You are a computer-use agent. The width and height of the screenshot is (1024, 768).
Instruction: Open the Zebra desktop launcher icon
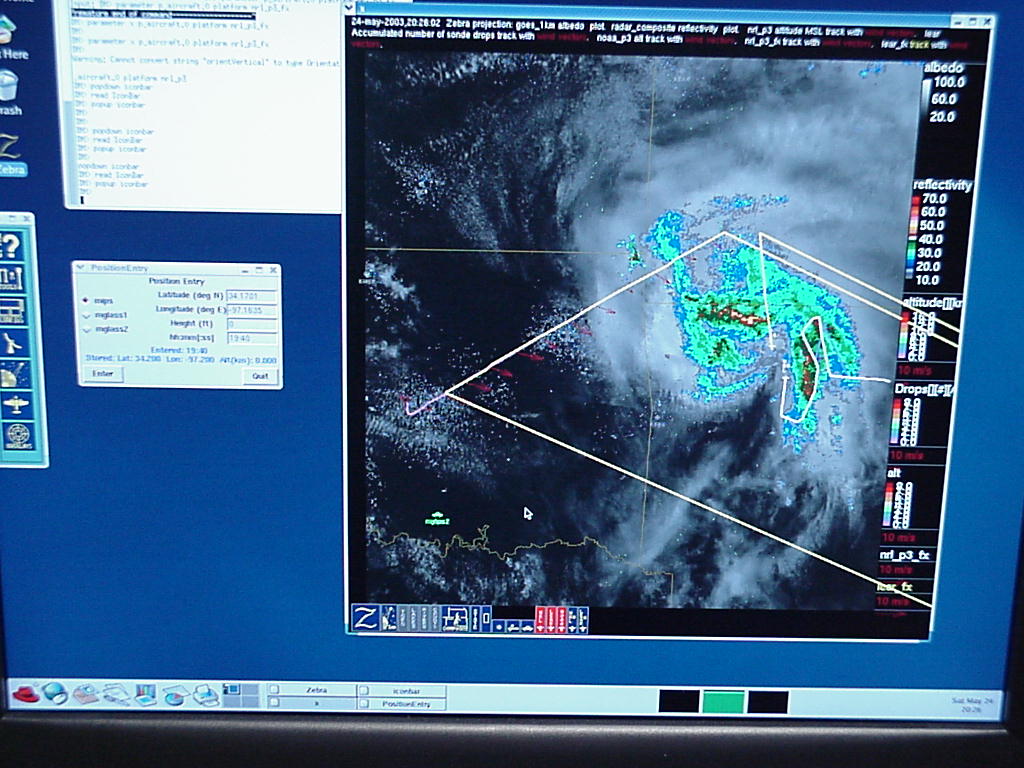(12, 154)
